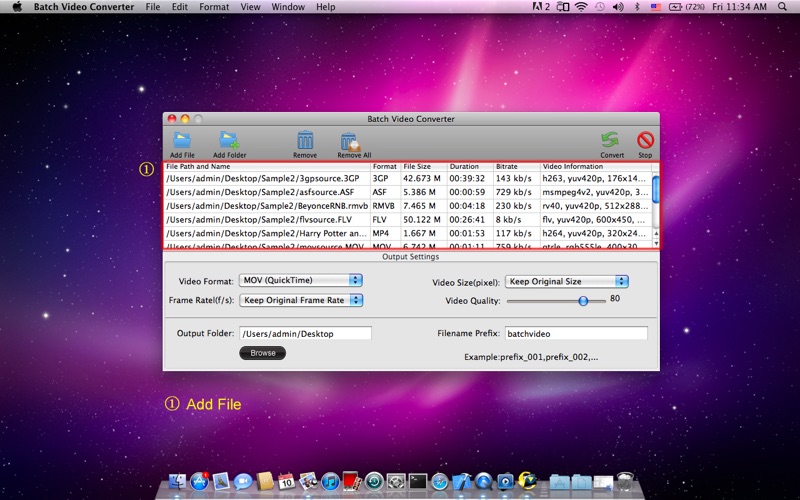Open the Mail stamp icon in Dock
The image size is (800, 500).
(221, 481)
